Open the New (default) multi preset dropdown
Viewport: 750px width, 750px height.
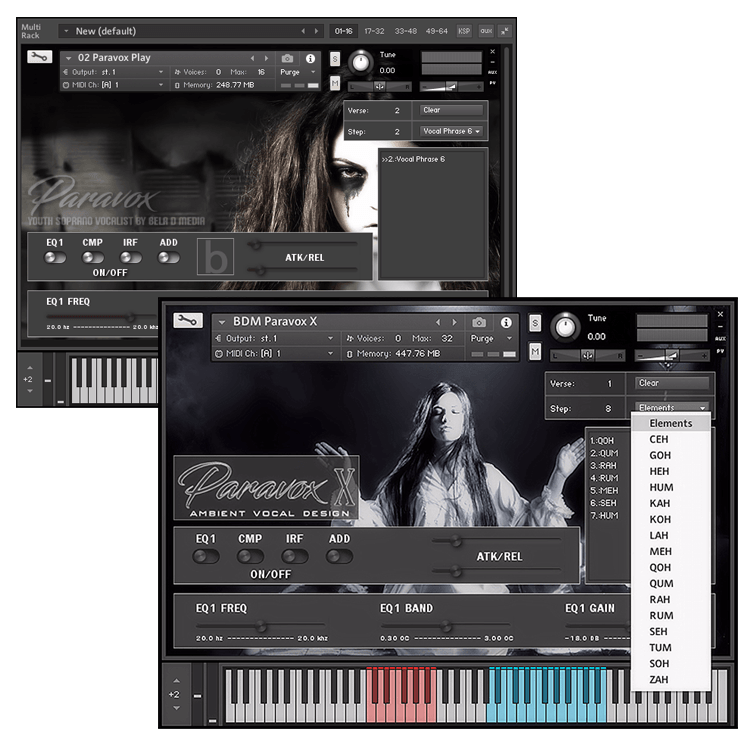(190, 31)
